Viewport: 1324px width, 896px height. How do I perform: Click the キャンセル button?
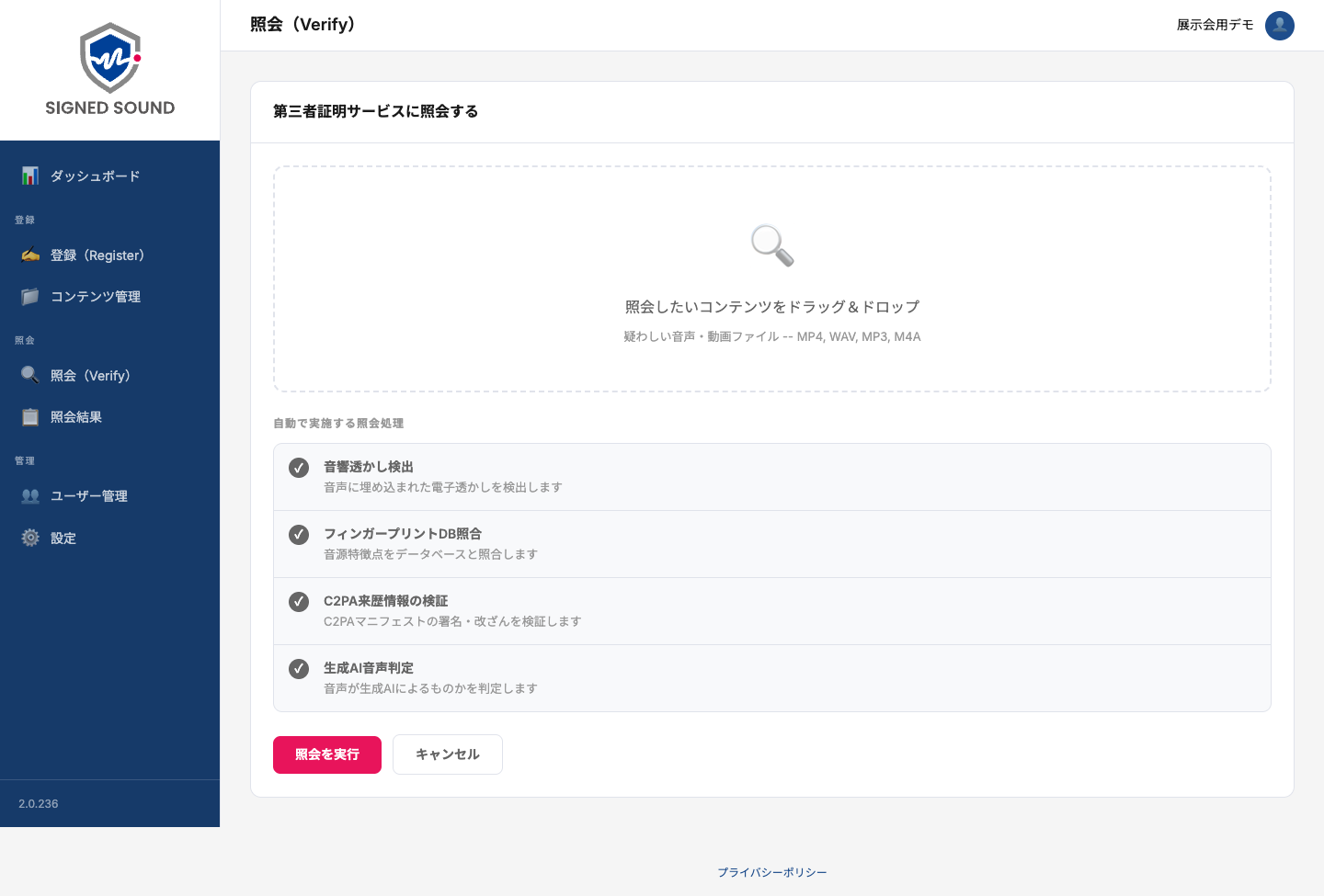(x=448, y=754)
